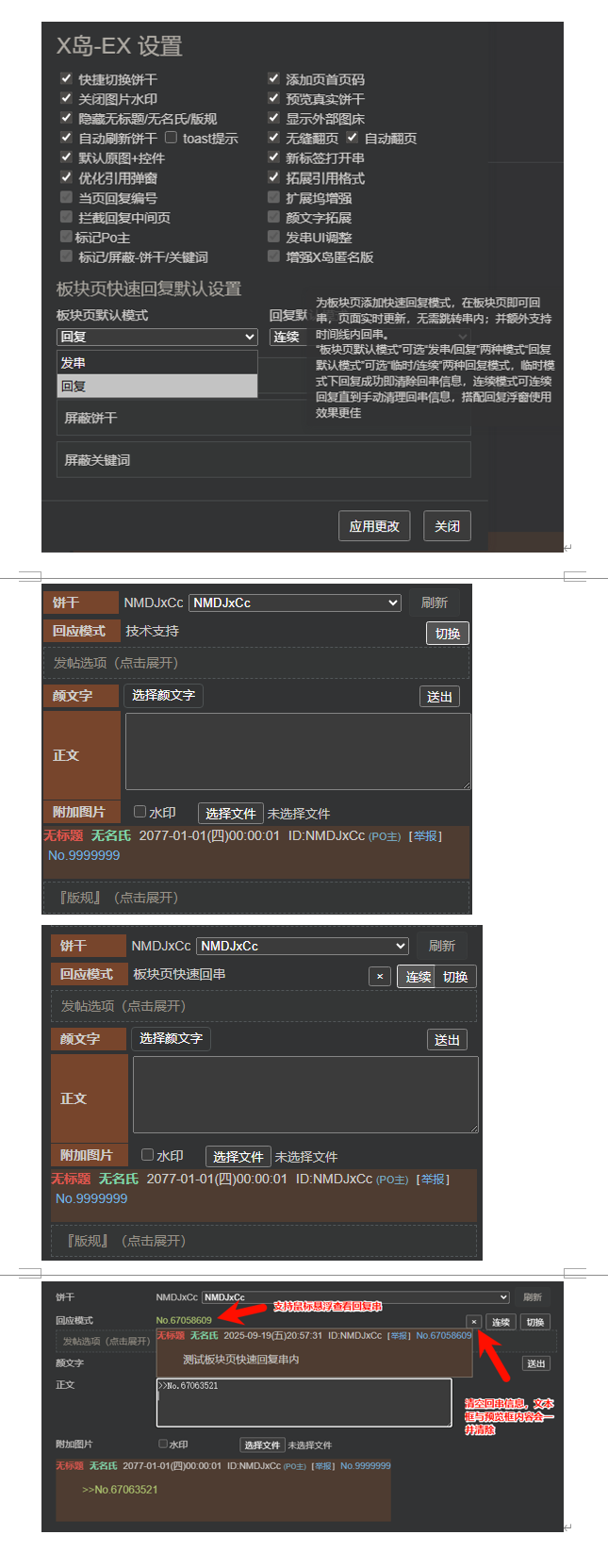Viewport: 608px width, 1568px height.
Task: Toggle 显示外部图床 checkbox
Action: (x=273, y=118)
